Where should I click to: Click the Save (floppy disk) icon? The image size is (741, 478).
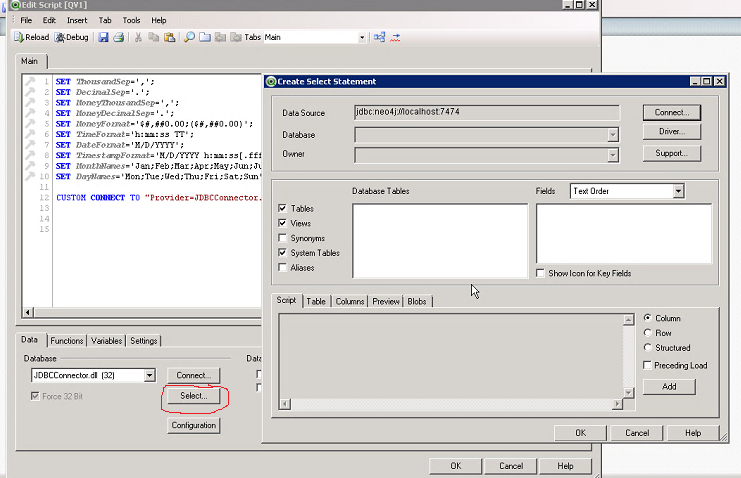click(104, 38)
